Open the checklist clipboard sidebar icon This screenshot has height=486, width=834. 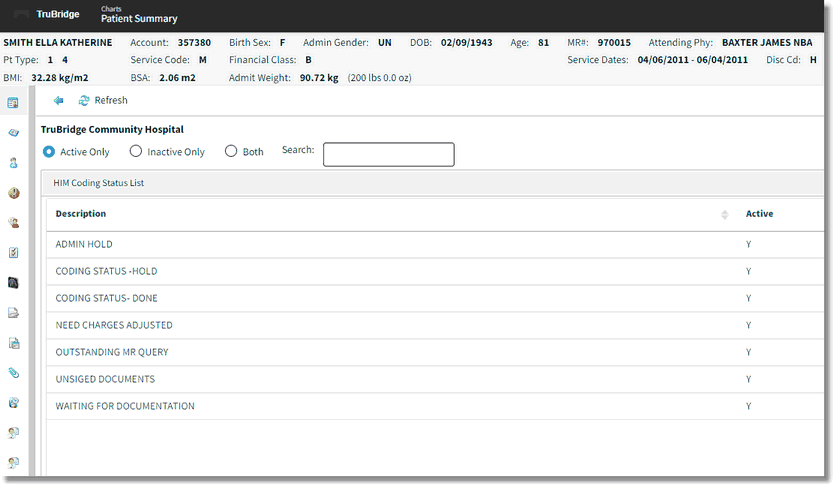pos(13,253)
